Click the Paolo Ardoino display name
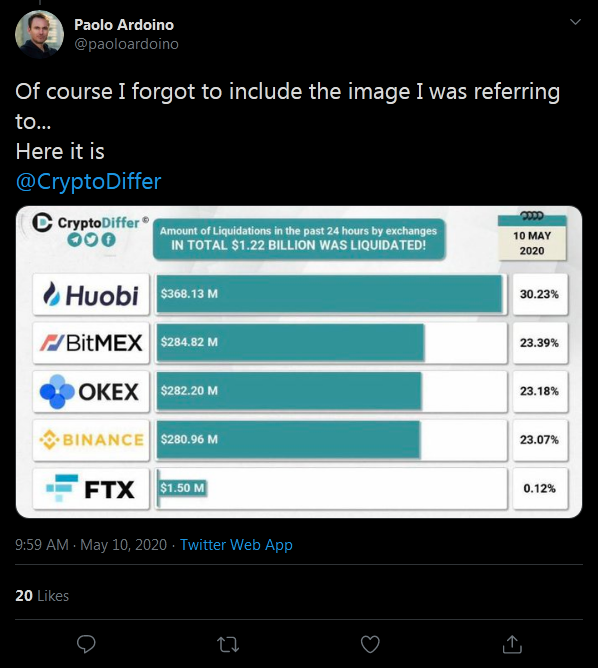The width and height of the screenshot is (598, 668). click(124, 25)
